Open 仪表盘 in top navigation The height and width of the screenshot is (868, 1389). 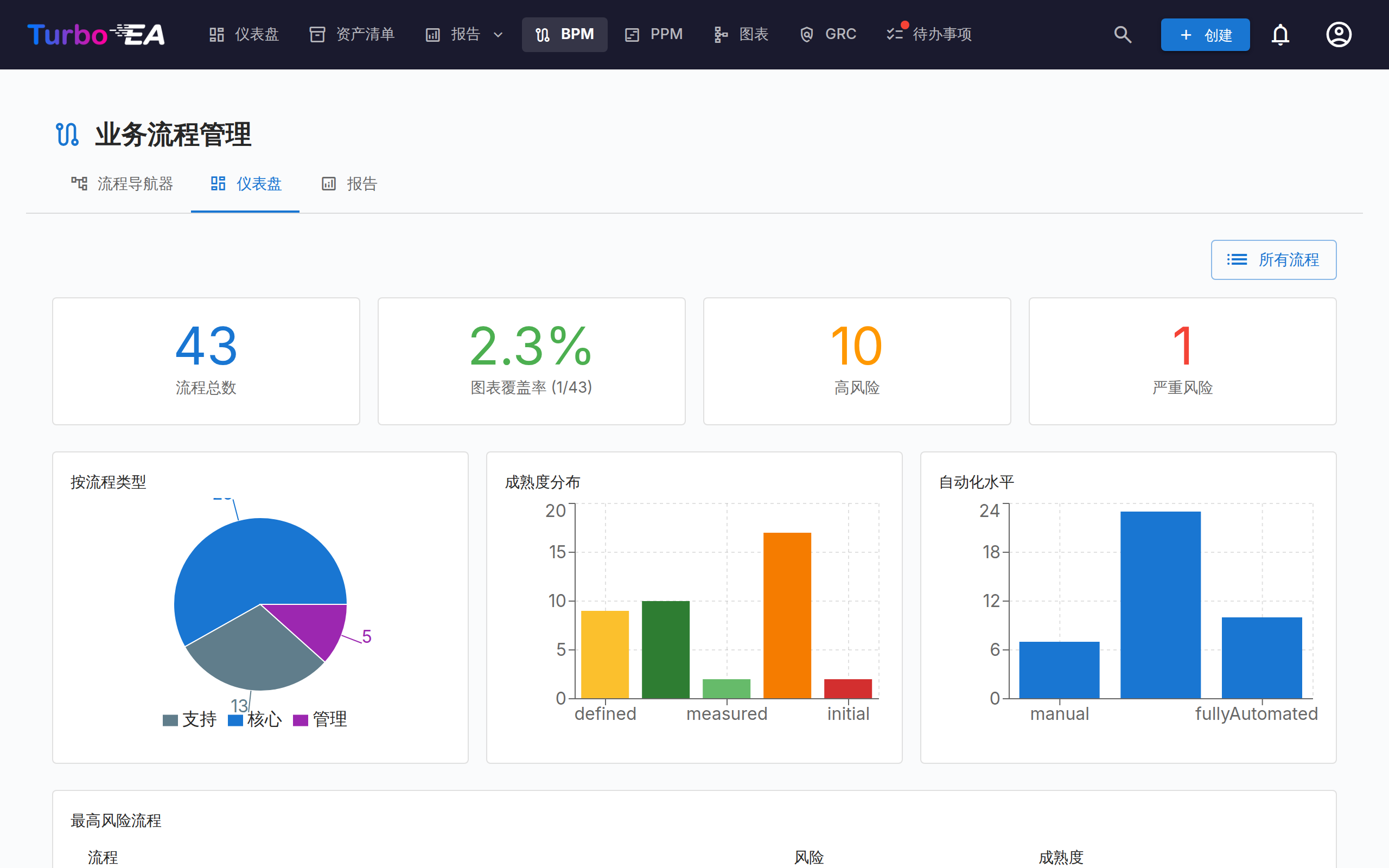(x=245, y=34)
